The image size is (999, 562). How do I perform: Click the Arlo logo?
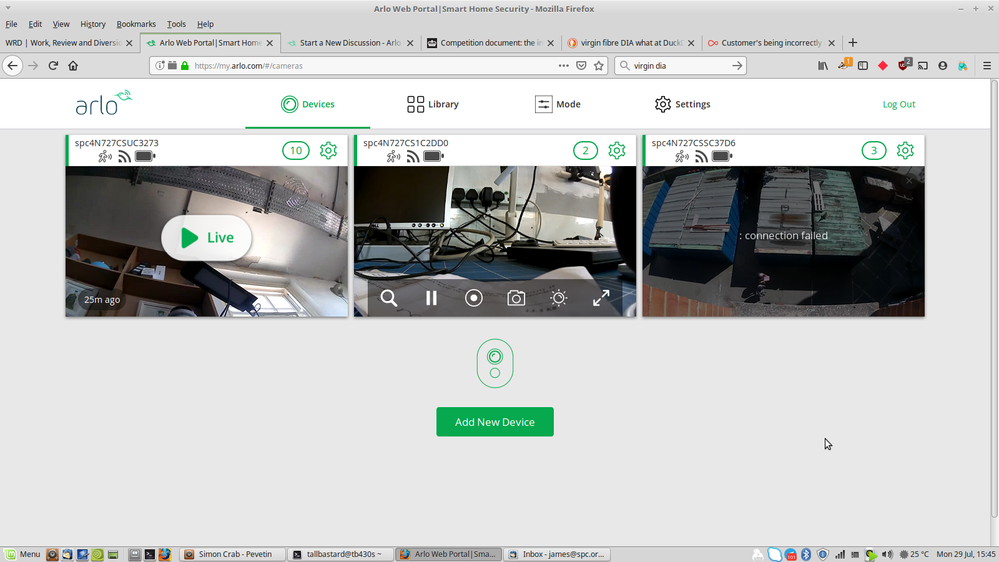(103, 103)
